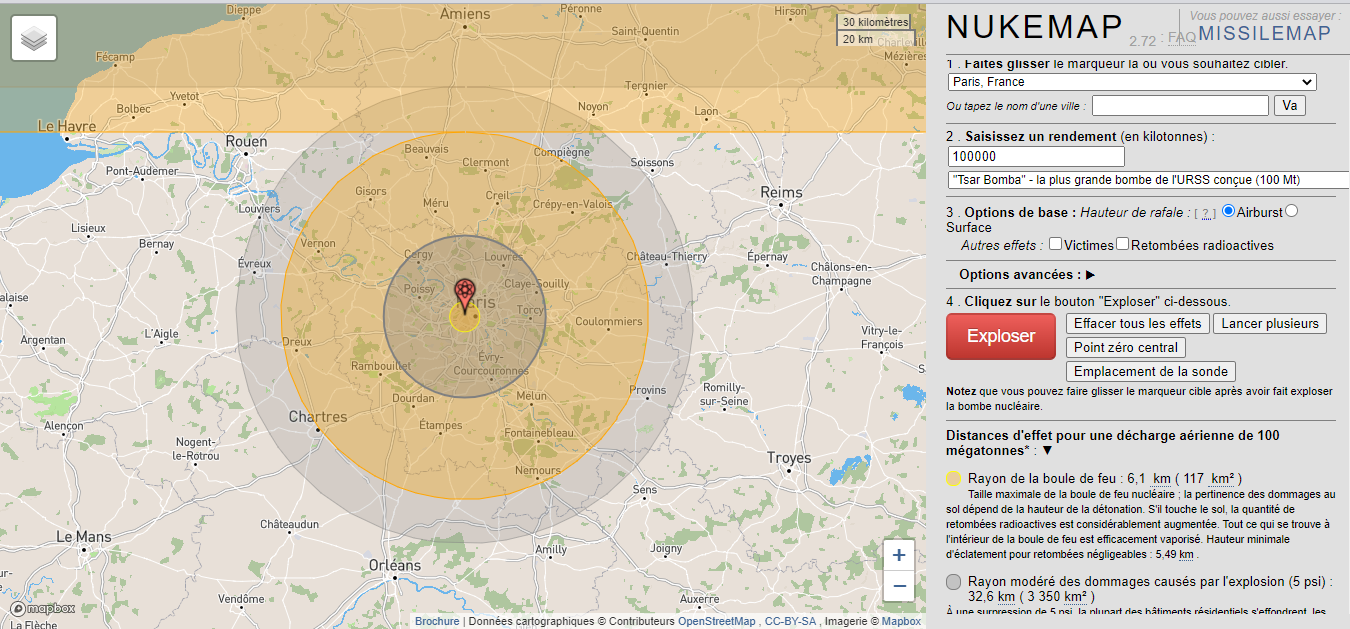Click the Étampes label on the map
The image size is (1350, 629).
(440, 425)
